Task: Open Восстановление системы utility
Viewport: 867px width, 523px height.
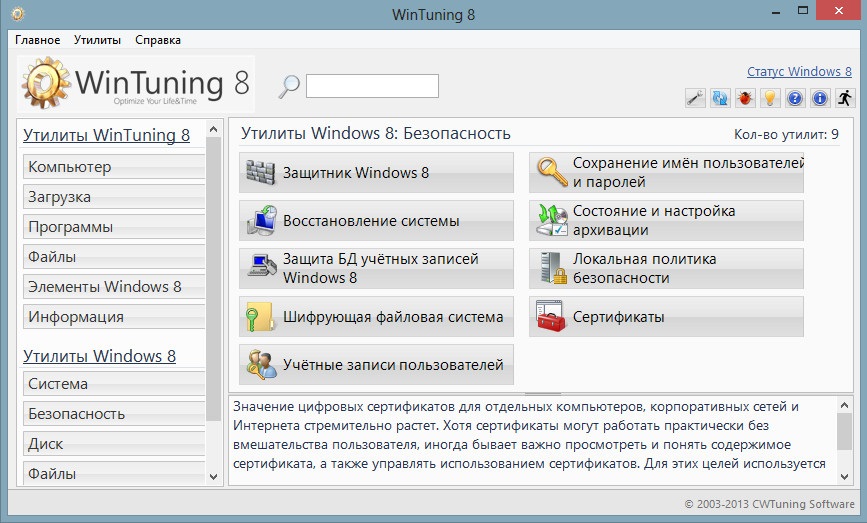Action: click(376, 221)
